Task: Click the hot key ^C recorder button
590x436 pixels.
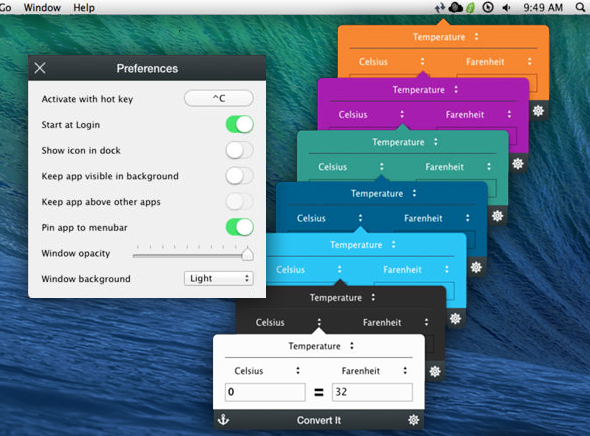Action: (x=219, y=99)
